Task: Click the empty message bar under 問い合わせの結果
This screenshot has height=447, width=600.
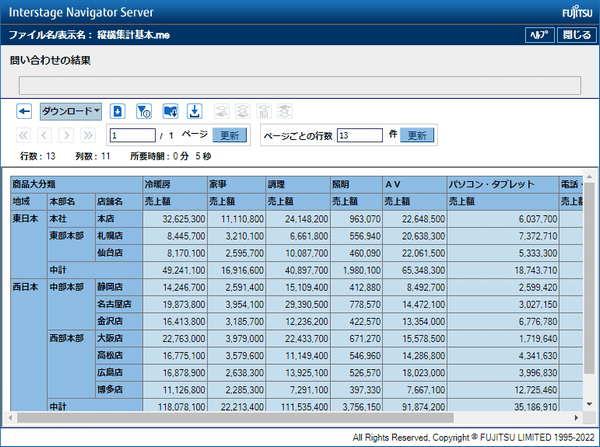Action: pos(300,85)
